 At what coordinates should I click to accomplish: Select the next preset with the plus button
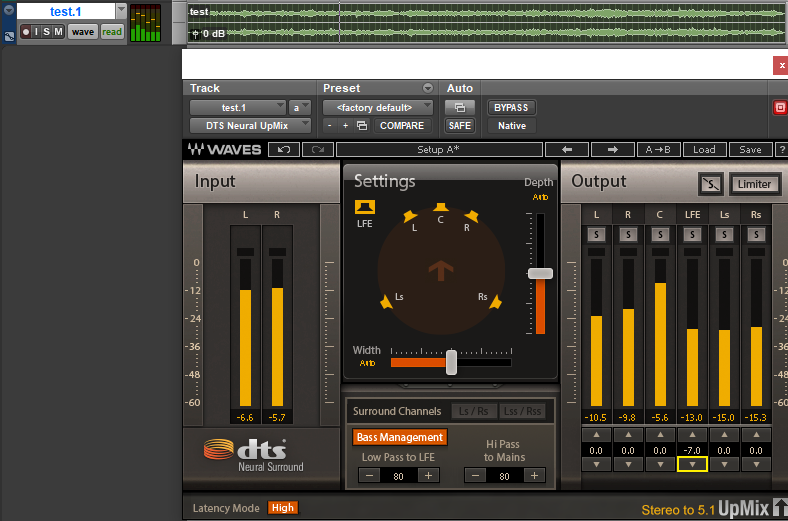point(345,126)
